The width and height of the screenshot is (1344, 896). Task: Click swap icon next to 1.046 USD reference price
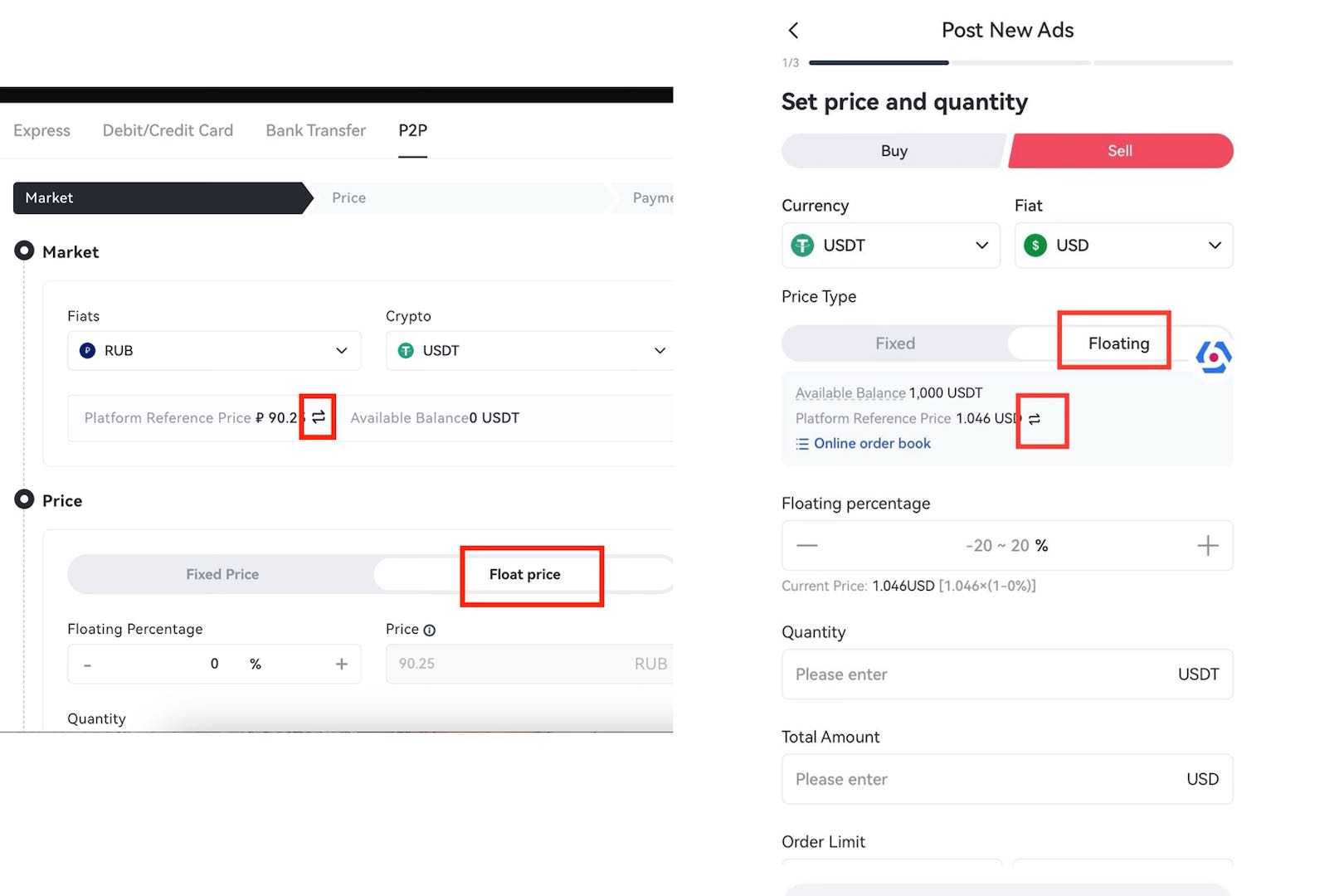[x=1035, y=419]
